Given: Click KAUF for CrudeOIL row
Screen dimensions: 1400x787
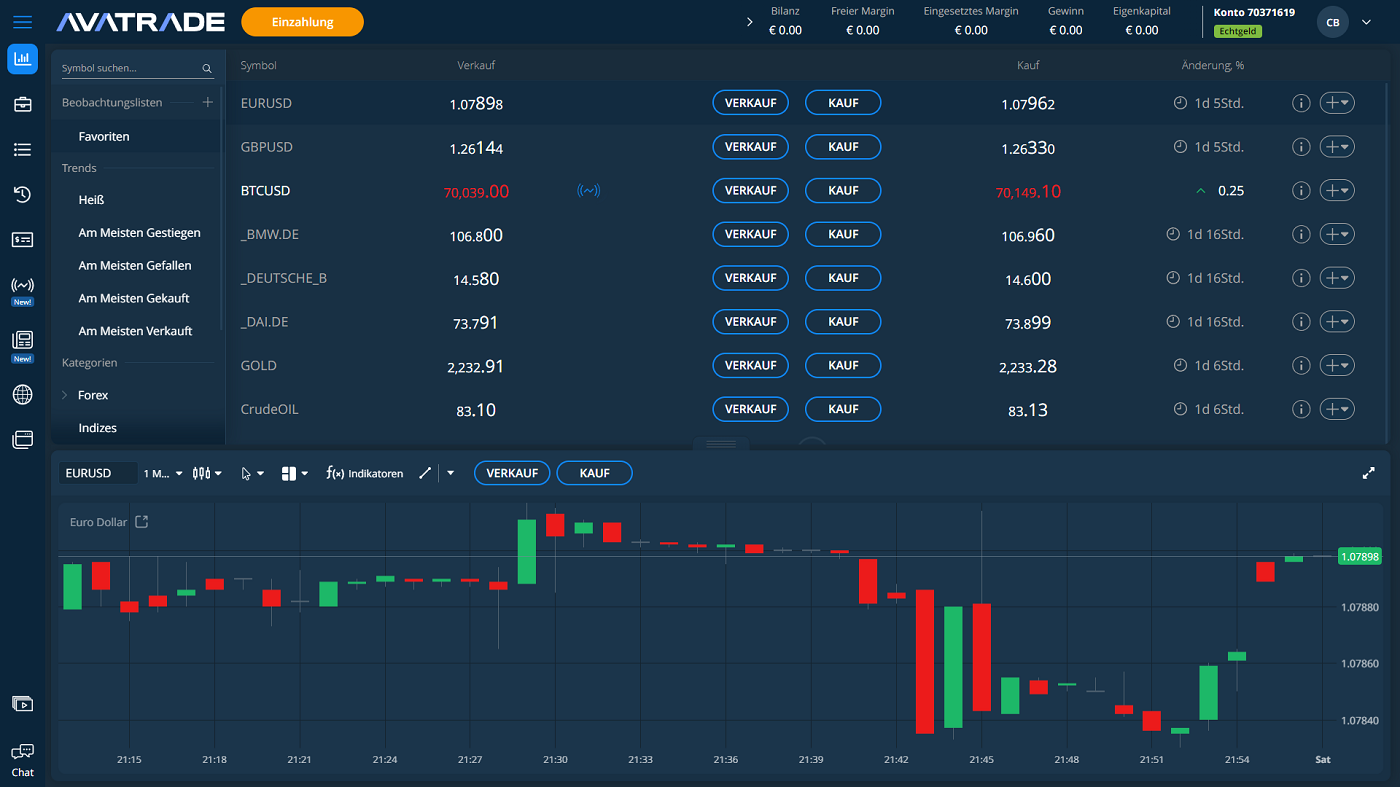Looking at the screenshot, I should 843,409.
